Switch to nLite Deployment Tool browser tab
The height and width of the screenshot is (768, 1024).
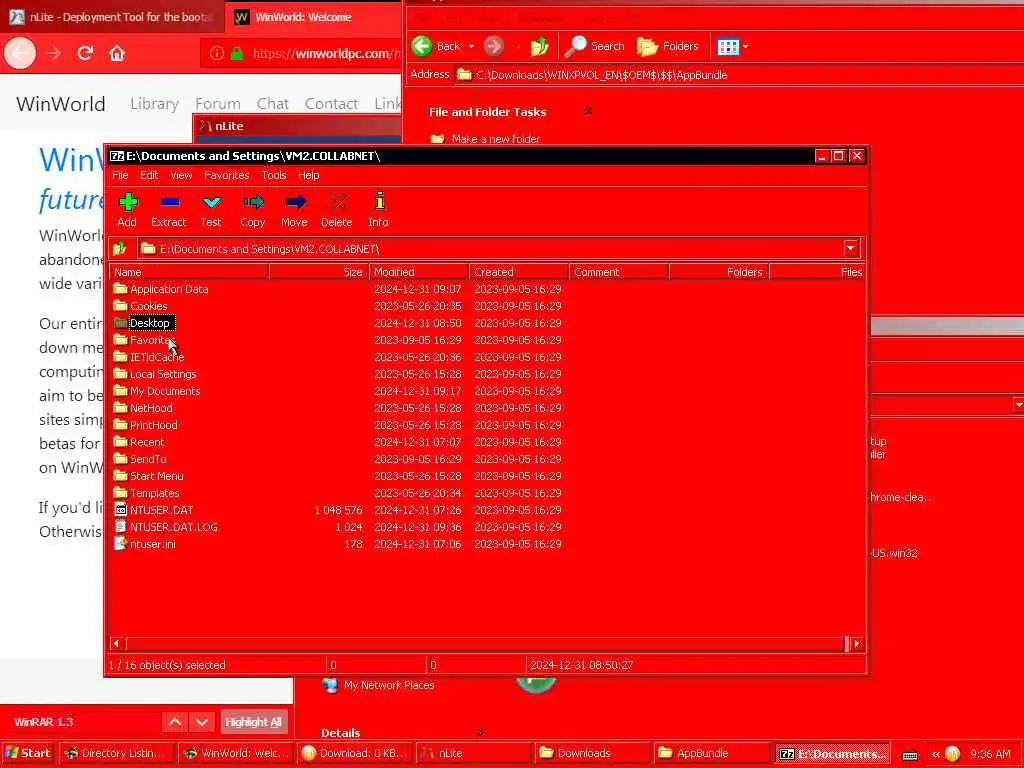112,17
